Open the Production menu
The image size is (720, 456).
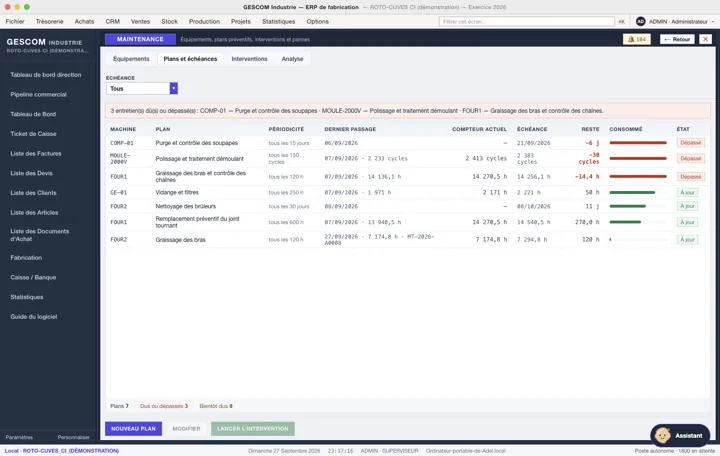click(204, 22)
